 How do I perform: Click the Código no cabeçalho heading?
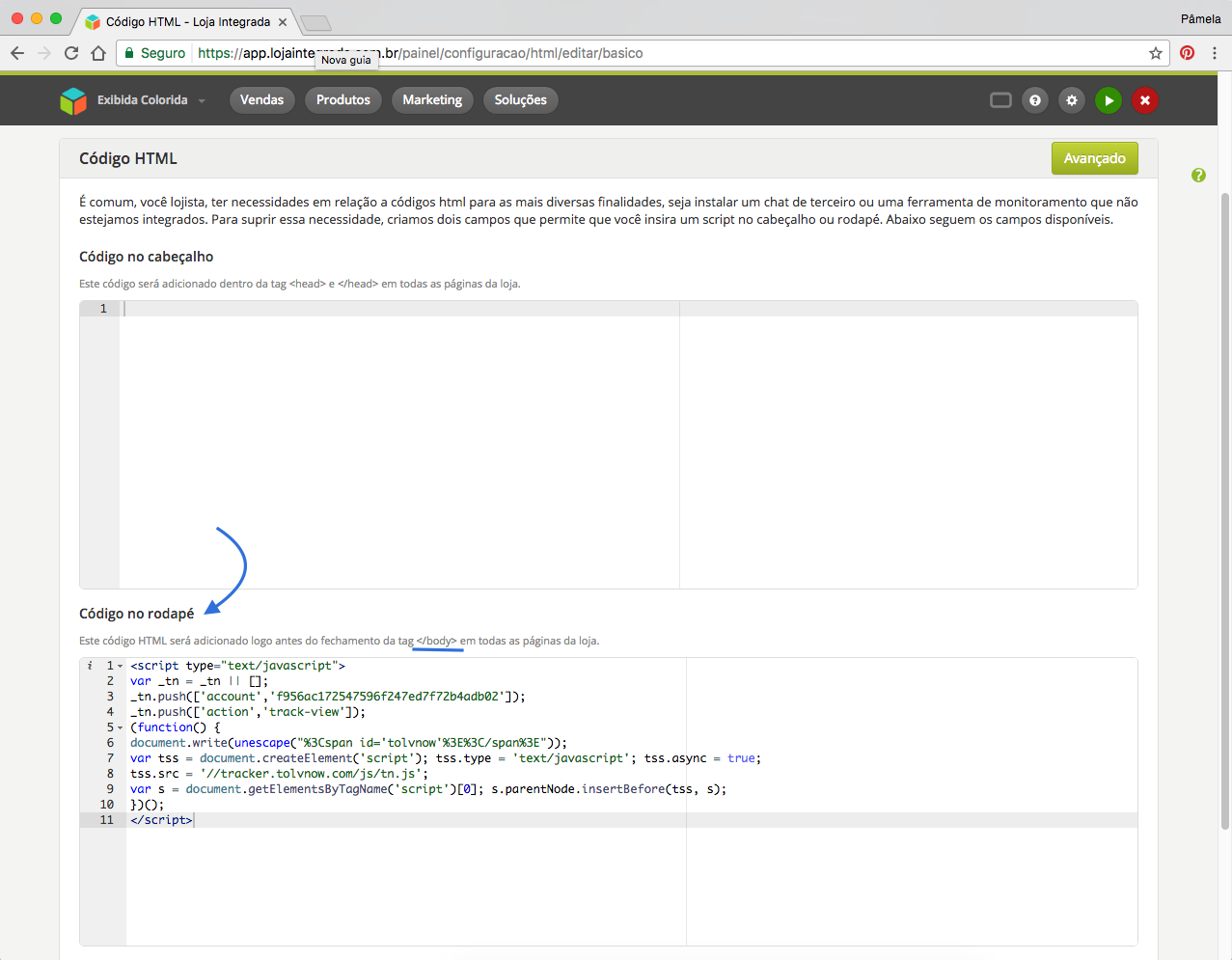[x=146, y=257]
